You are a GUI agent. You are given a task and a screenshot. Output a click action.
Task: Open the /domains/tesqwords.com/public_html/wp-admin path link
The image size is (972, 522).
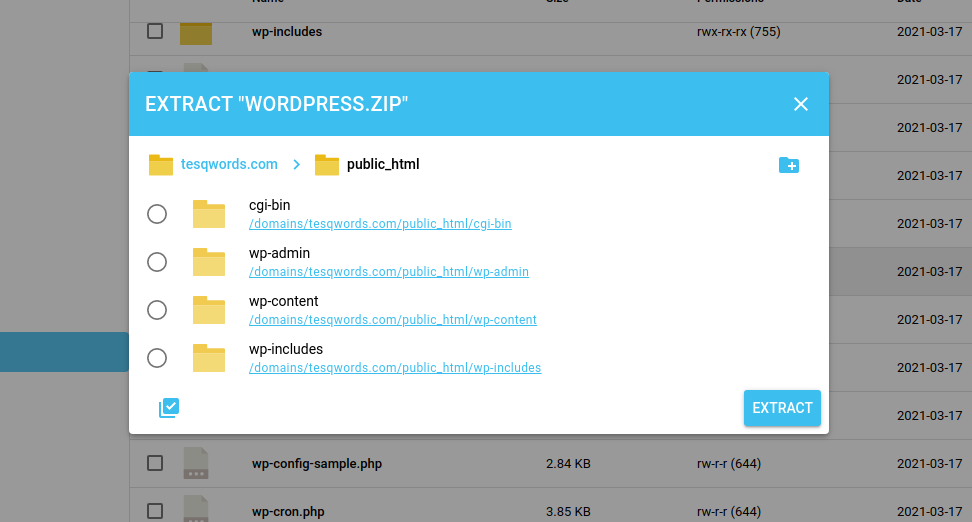tap(389, 272)
